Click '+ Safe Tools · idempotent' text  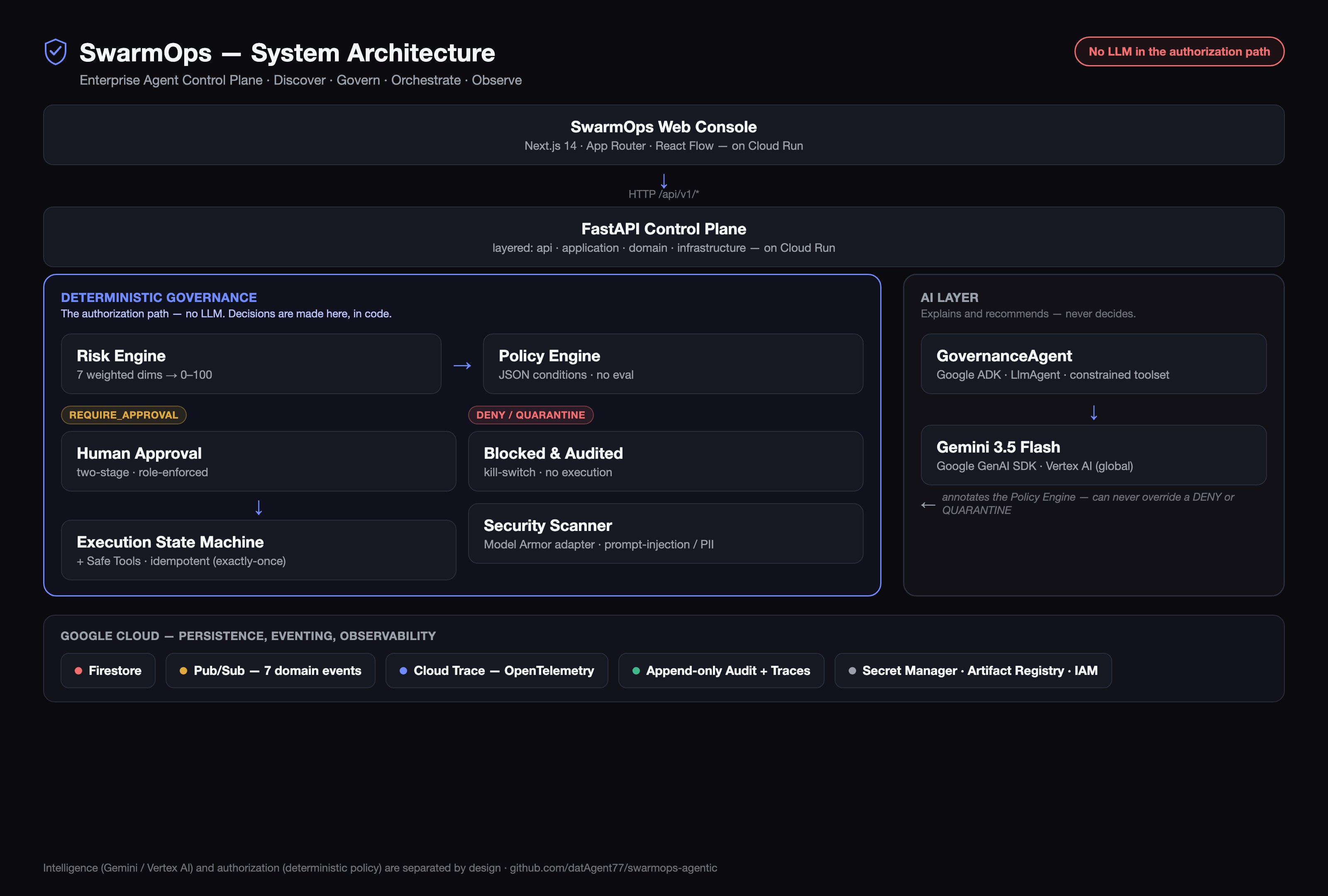tap(181, 561)
